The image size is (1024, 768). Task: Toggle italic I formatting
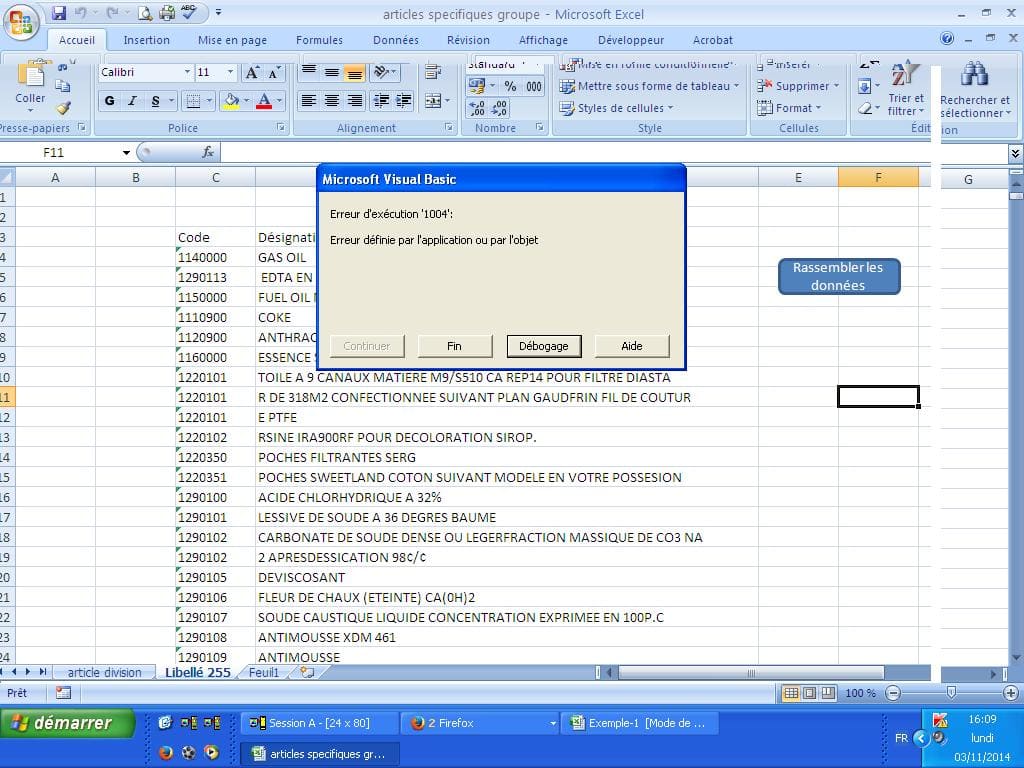[x=132, y=101]
